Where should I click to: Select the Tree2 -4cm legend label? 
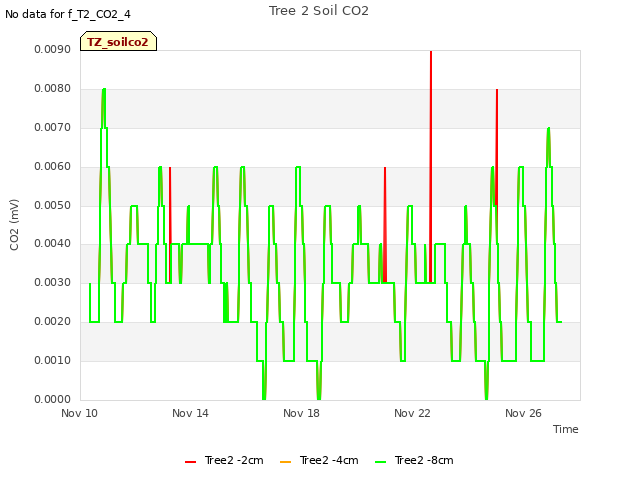(329, 460)
